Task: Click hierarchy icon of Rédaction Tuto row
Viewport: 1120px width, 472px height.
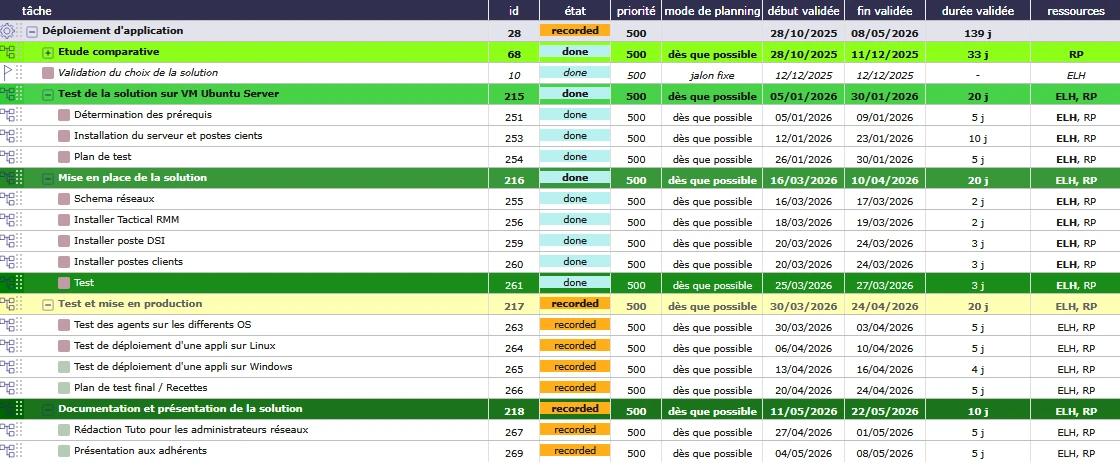Action: tap(8, 430)
